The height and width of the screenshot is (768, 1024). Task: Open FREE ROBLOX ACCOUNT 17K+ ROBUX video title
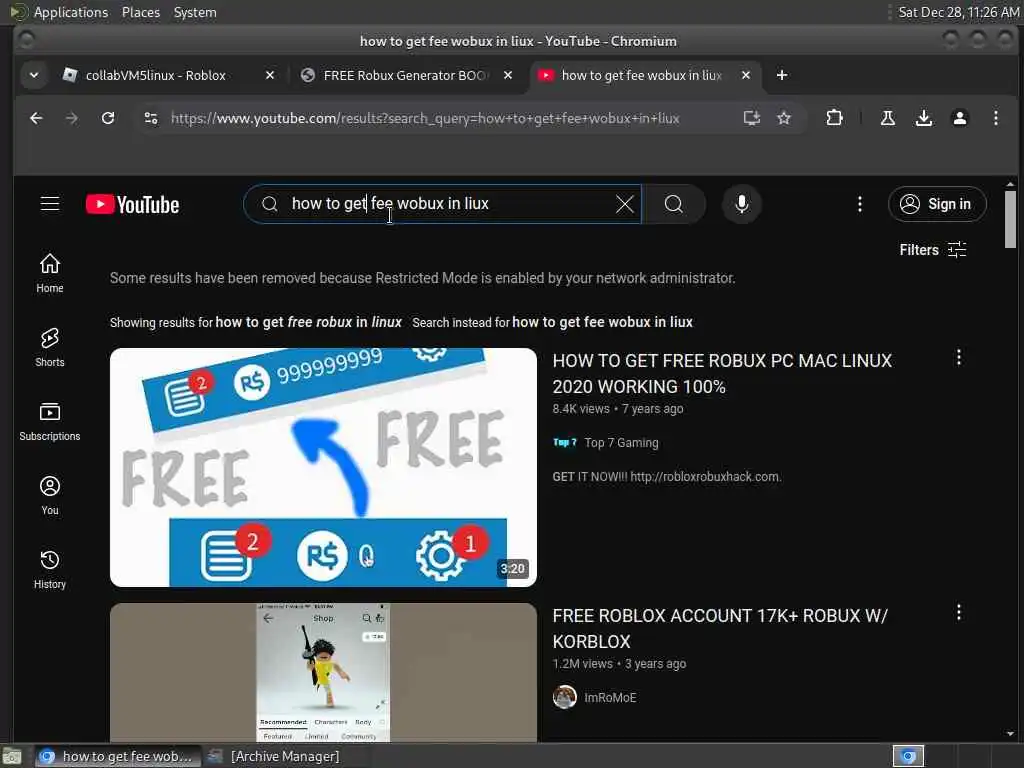pyautogui.click(x=720, y=629)
